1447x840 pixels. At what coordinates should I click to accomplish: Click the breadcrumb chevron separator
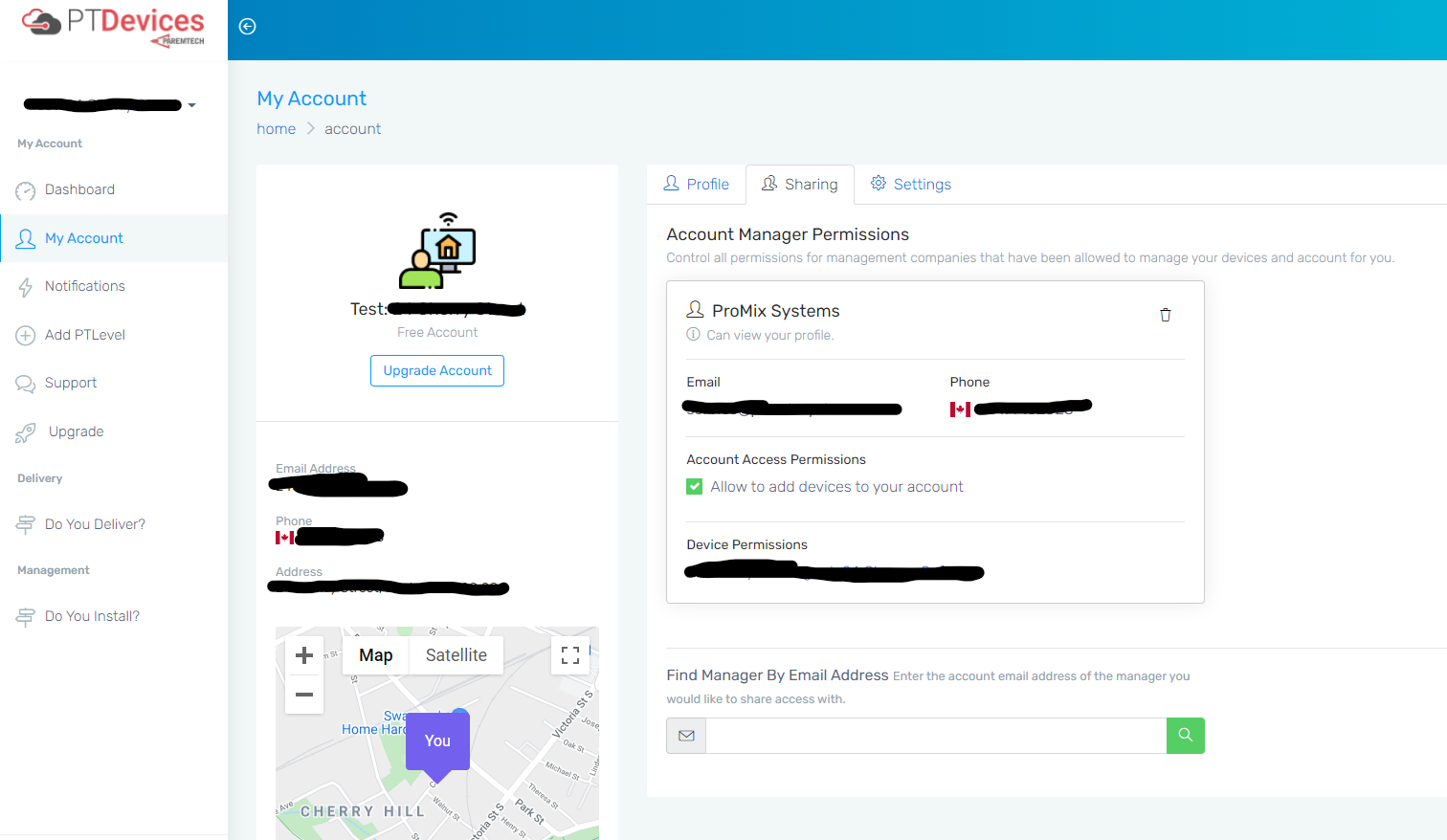[x=310, y=128]
